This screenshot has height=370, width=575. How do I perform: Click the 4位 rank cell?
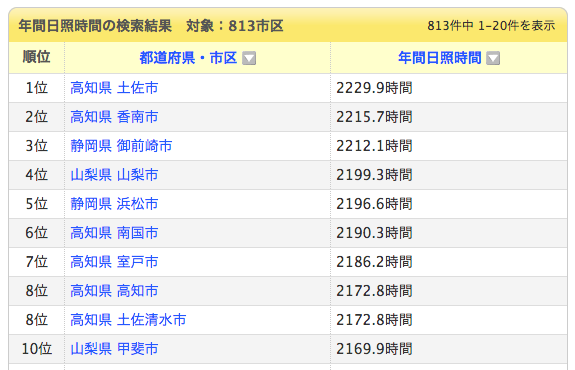coord(37,175)
